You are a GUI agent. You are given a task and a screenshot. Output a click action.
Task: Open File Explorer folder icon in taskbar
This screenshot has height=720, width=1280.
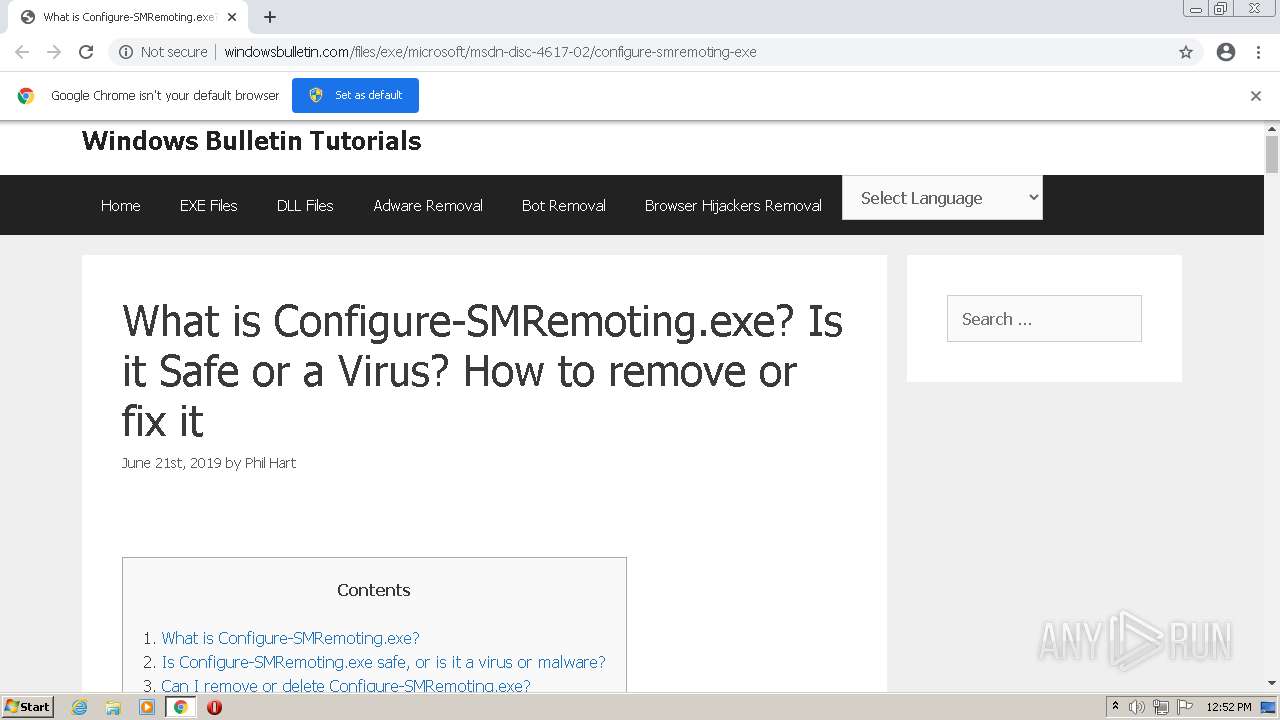[x=113, y=707]
